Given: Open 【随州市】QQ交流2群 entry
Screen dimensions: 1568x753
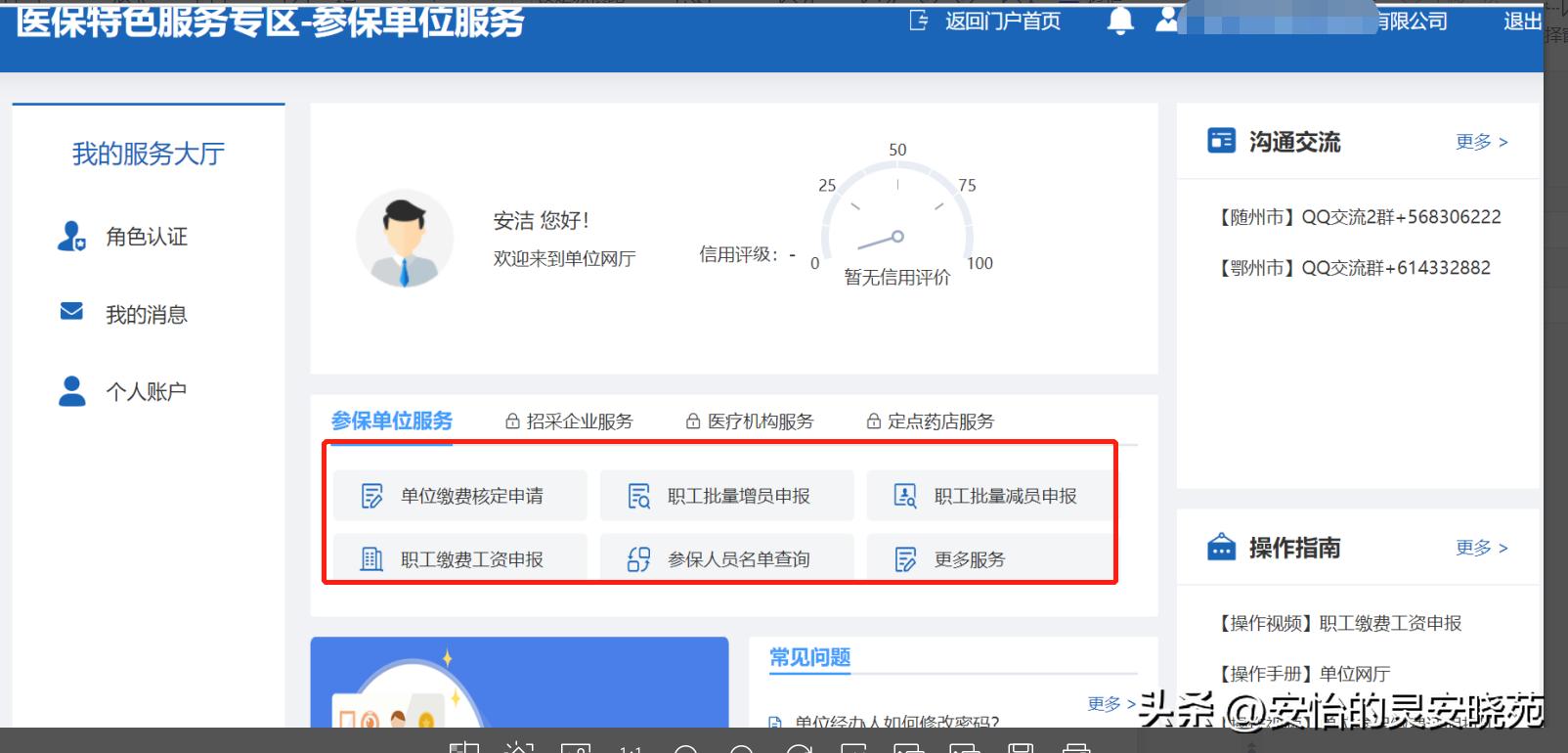Looking at the screenshot, I should 1359,217.
